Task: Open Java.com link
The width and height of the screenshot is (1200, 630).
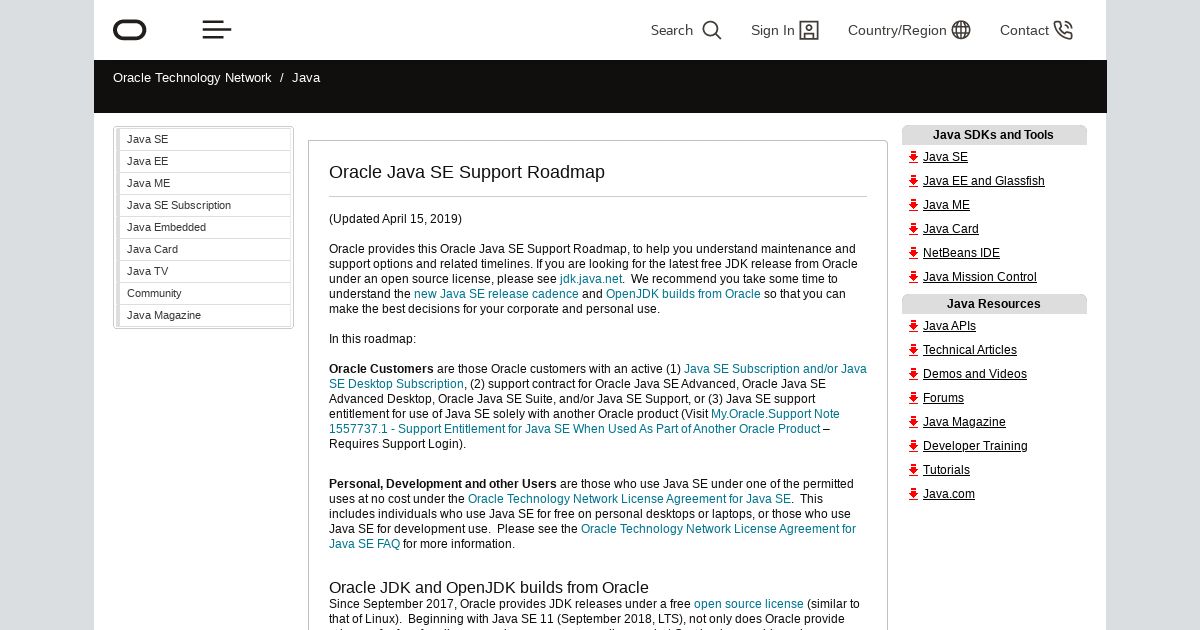Action: [949, 494]
